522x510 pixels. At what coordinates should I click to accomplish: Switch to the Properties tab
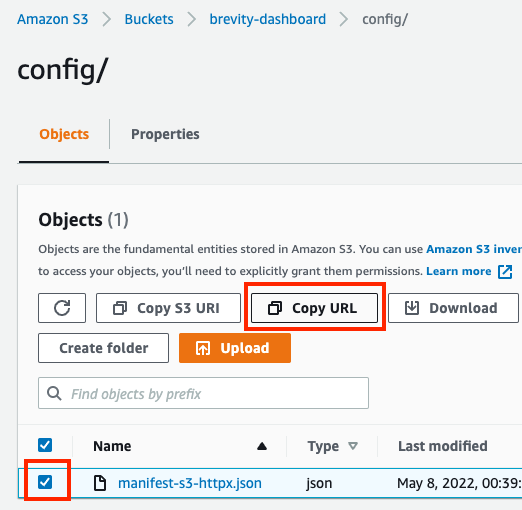coord(165,134)
